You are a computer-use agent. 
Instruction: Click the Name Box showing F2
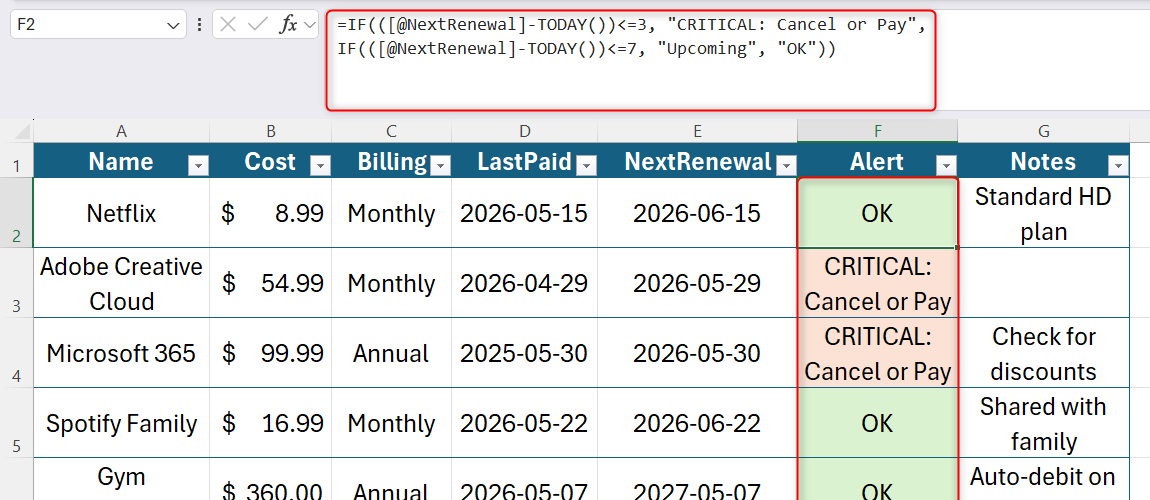click(x=98, y=25)
